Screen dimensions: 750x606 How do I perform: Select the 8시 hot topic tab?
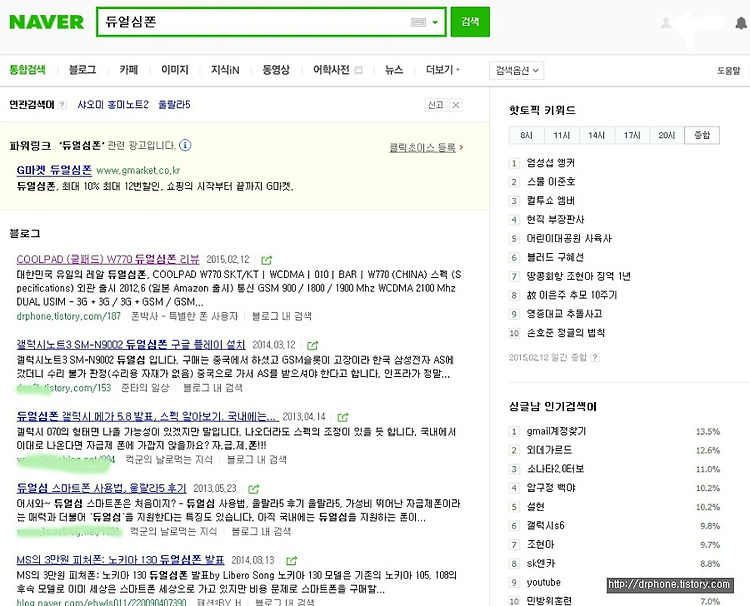[527, 135]
